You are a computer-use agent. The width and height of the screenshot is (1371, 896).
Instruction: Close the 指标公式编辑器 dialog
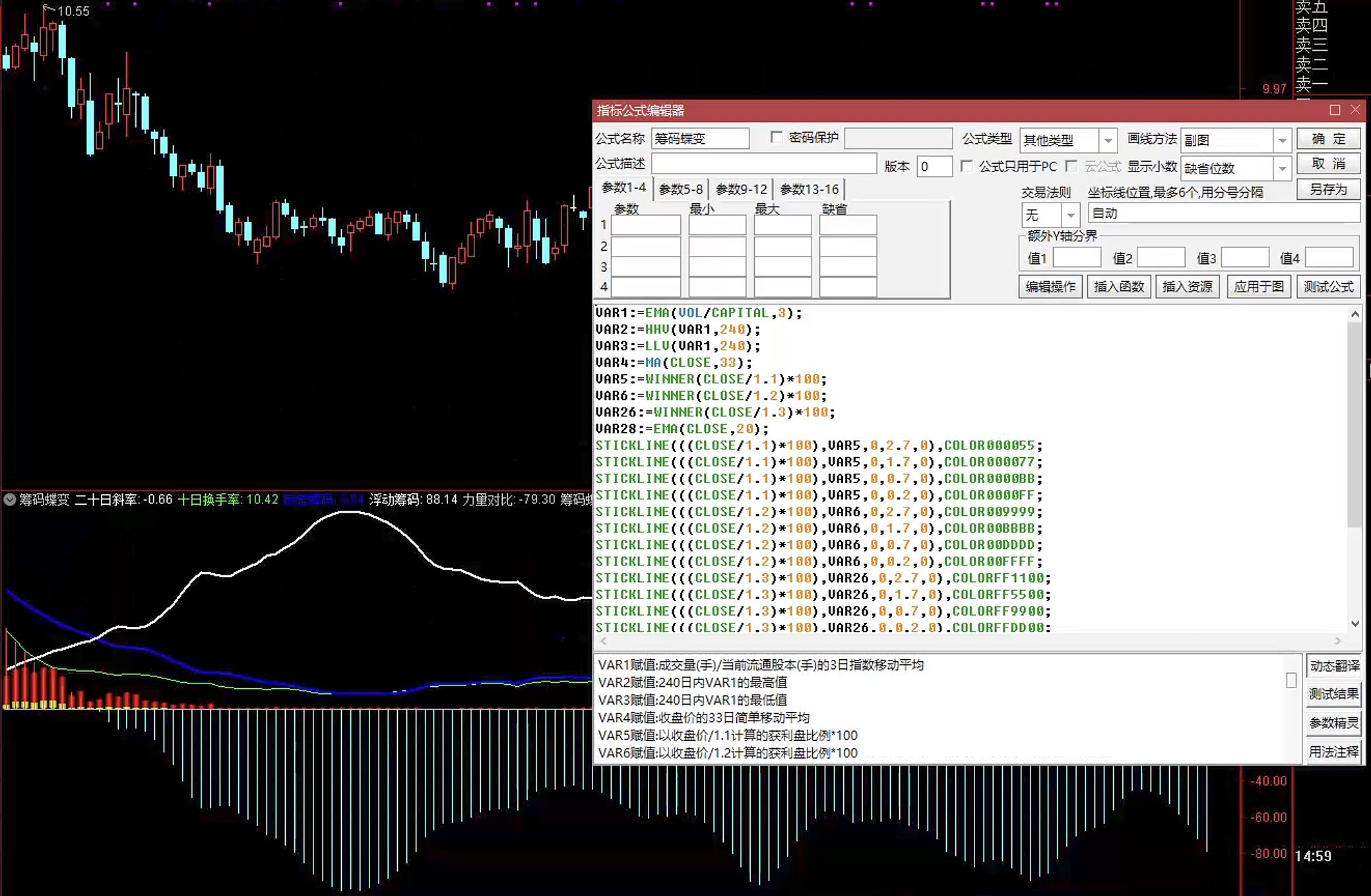tap(1355, 110)
